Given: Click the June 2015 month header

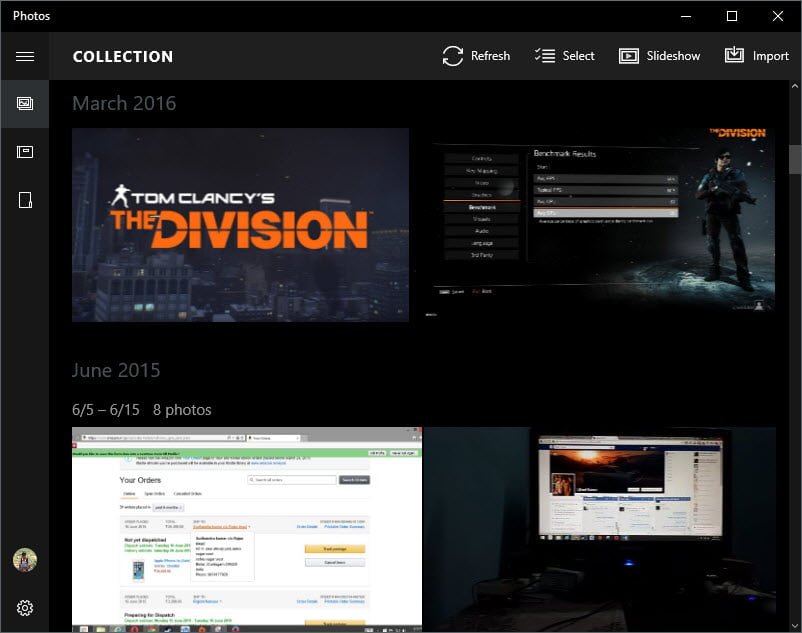Looking at the screenshot, I should [x=116, y=370].
